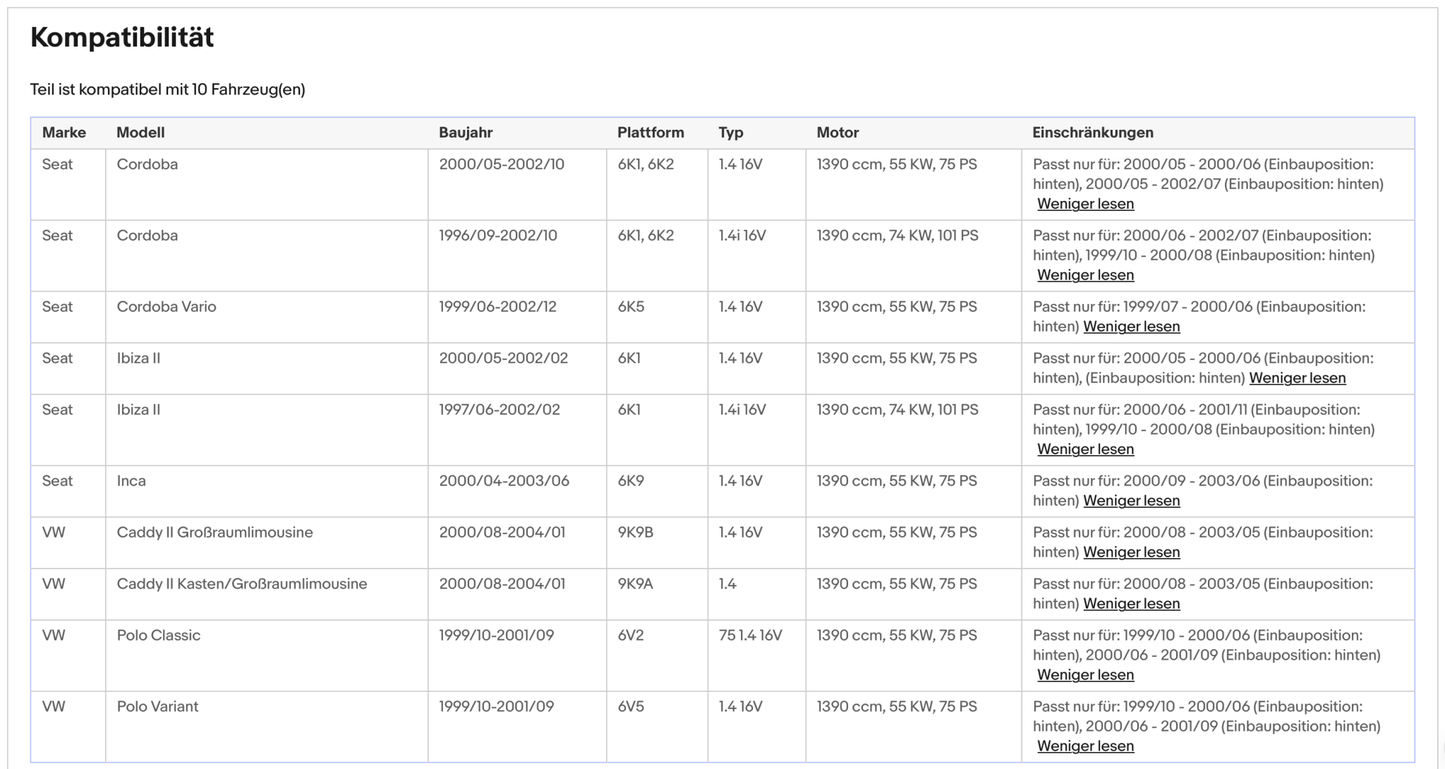Click the 'Einschränkungen' column header
The width and height of the screenshot is (1445, 769).
(x=1093, y=133)
